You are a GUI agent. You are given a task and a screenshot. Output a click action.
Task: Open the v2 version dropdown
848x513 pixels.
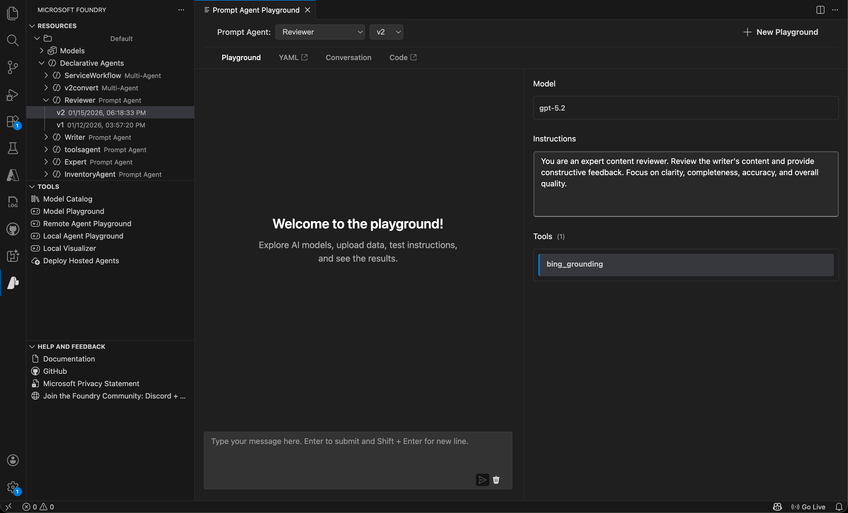coord(386,32)
